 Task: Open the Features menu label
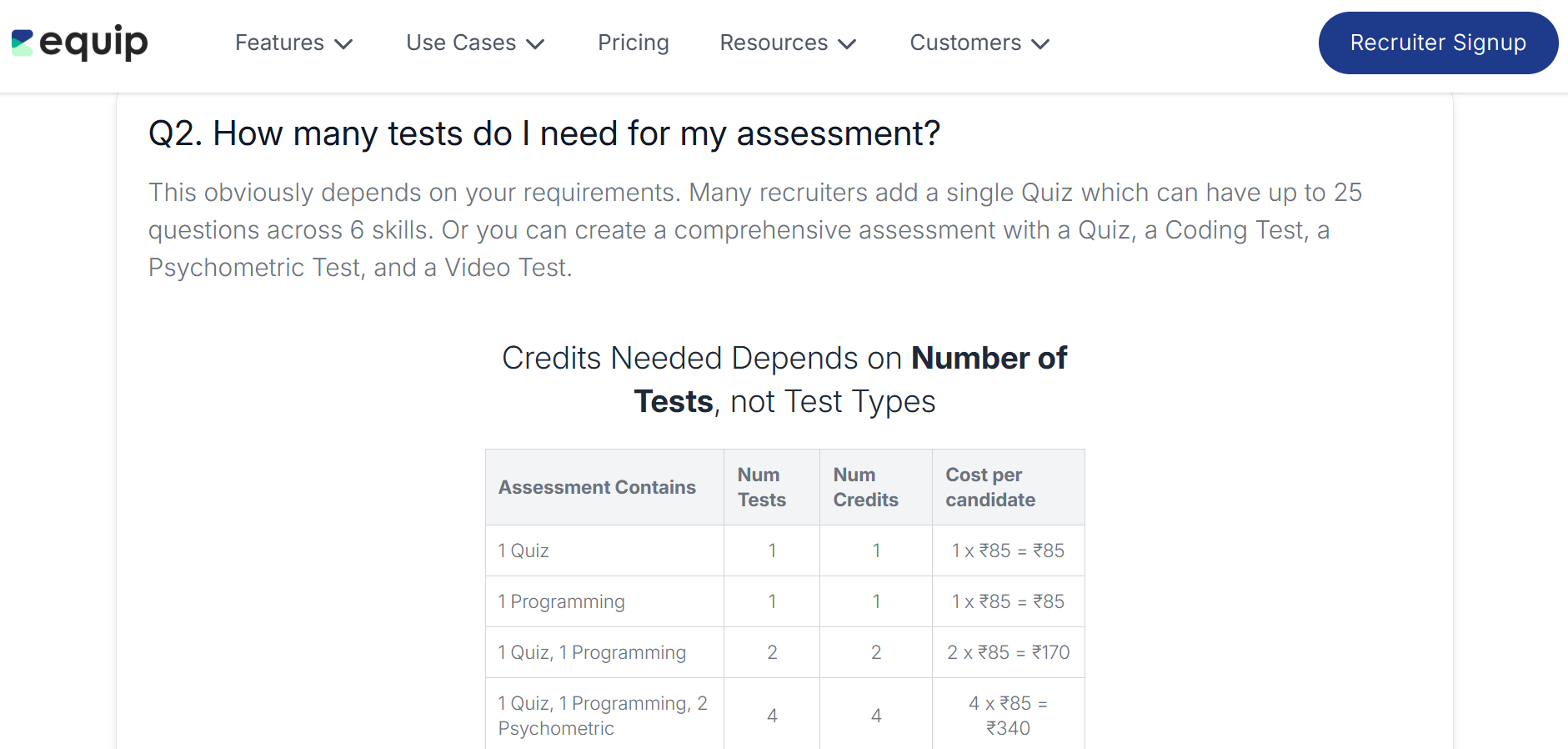(279, 43)
